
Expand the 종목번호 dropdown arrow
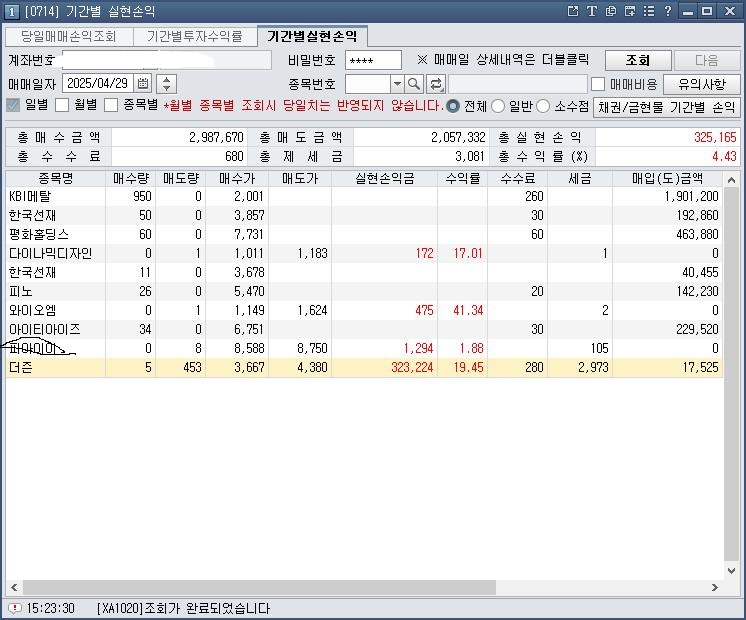(397, 84)
